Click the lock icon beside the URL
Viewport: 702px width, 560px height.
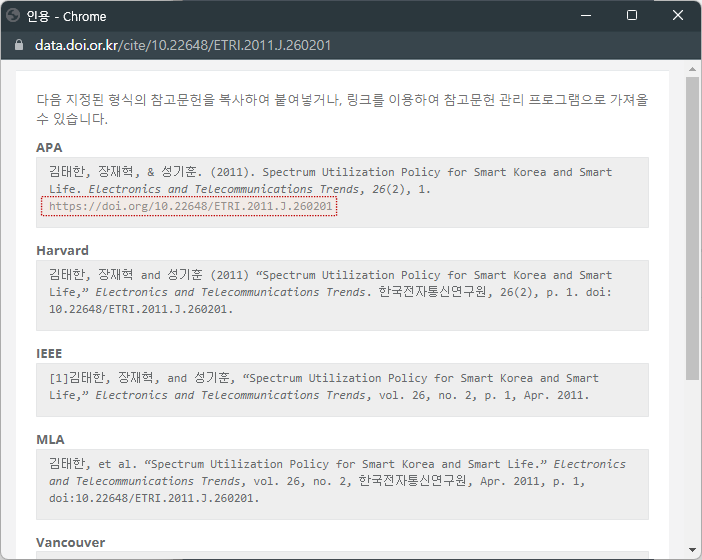(x=19, y=45)
